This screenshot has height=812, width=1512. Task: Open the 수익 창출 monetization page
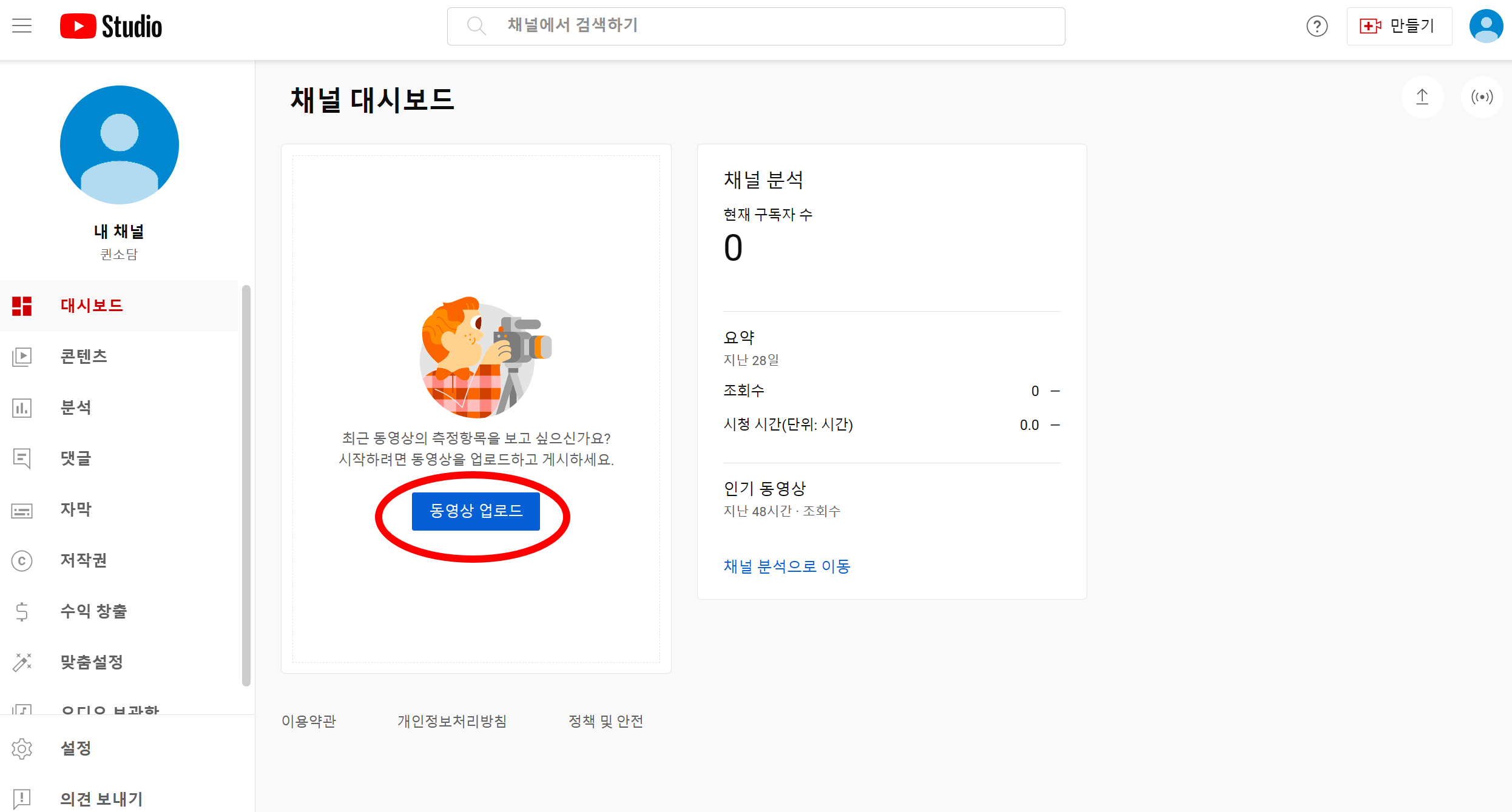pos(93,611)
